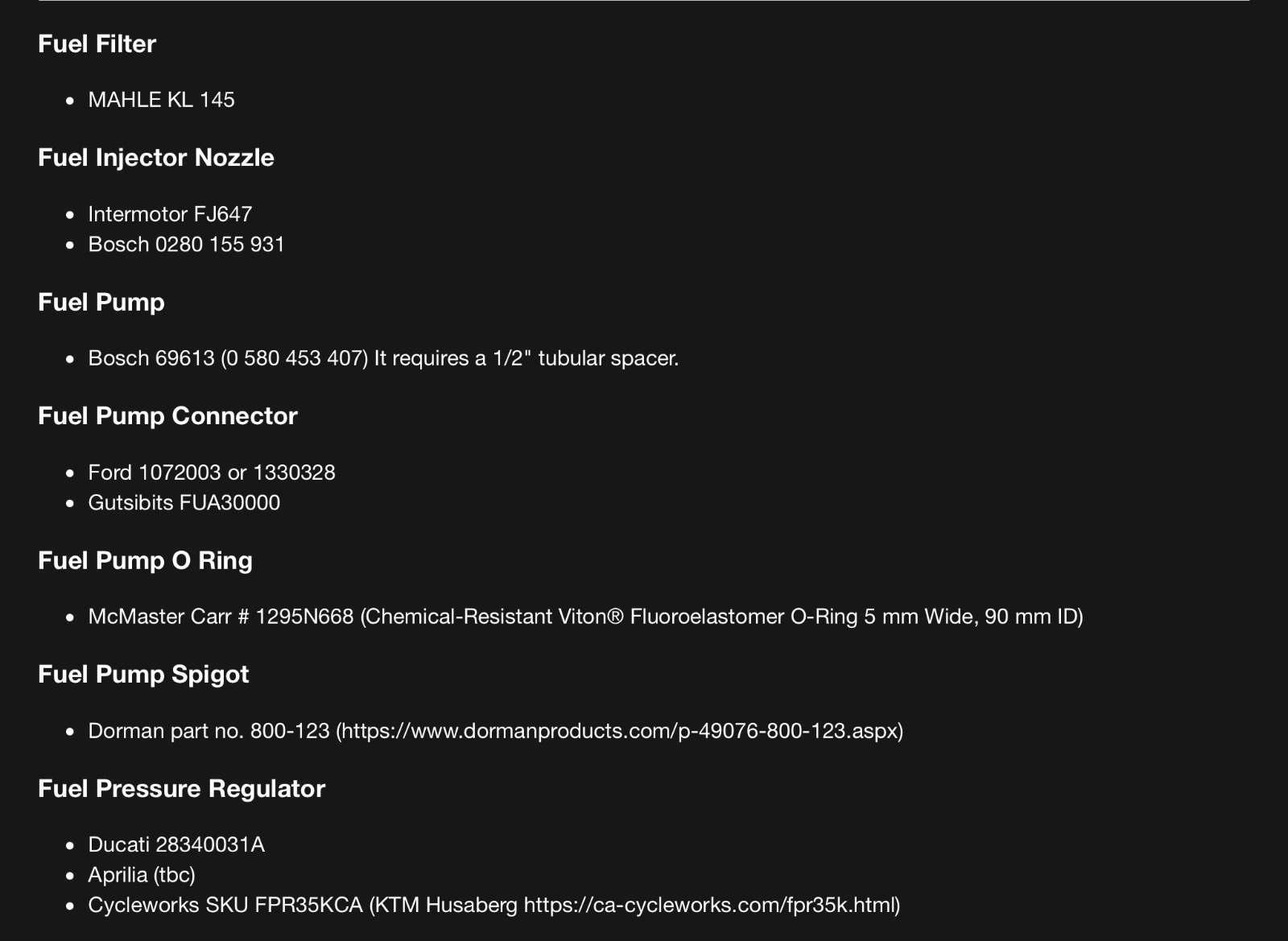The image size is (1288, 941).
Task: Click the Fuel Pump Connector heading
Action: click(x=167, y=416)
